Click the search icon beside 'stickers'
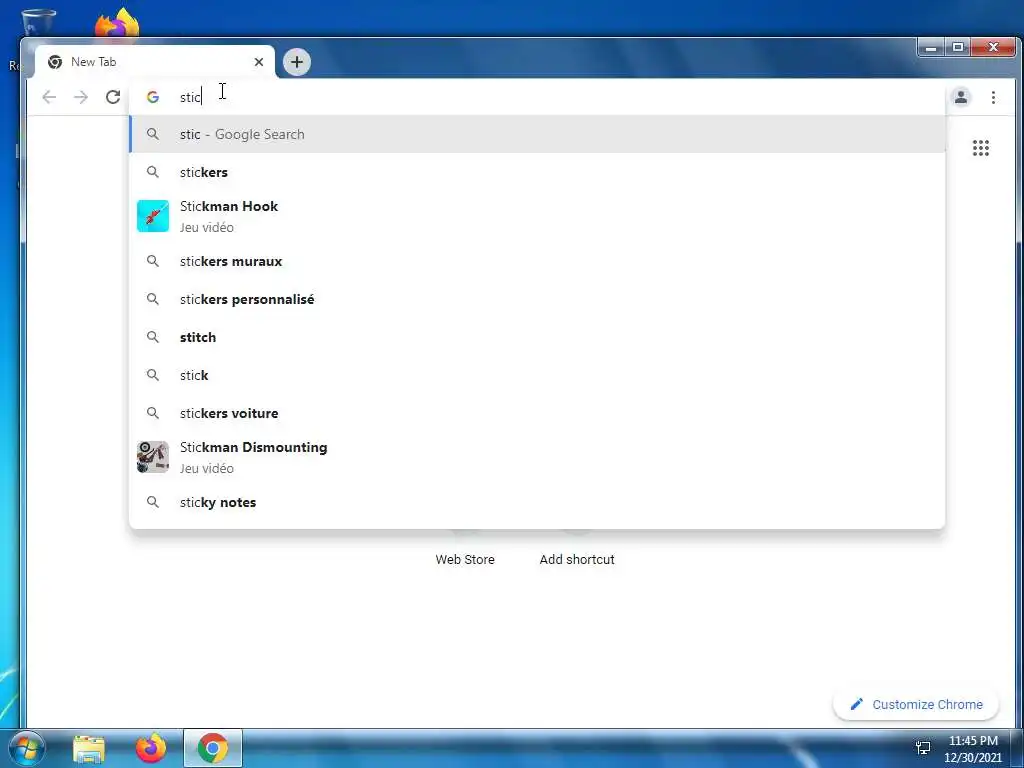The height and width of the screenshot is (768, 1024). pyautogui.click(x=153, y=172)
